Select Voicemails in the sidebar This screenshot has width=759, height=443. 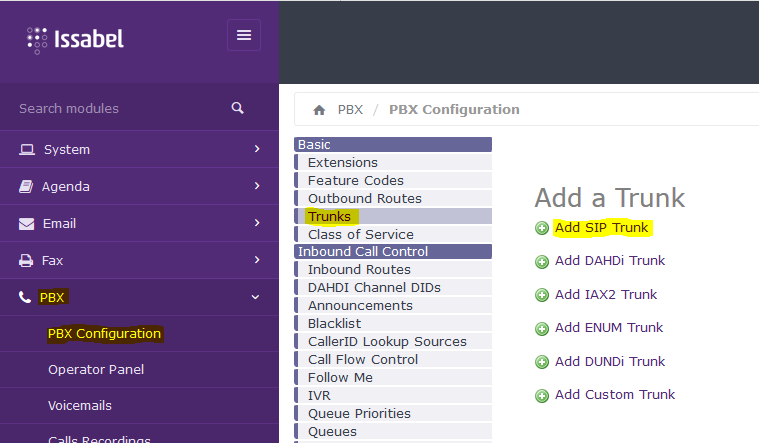(x=80, y=406)
